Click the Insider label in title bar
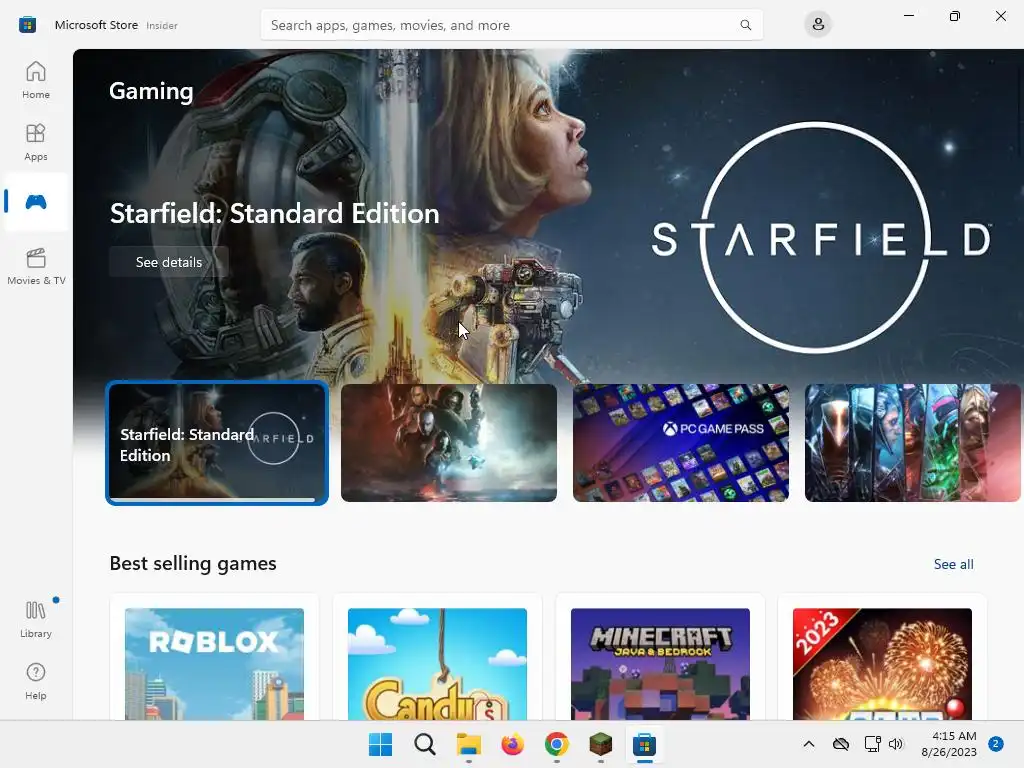 (161, 25)
